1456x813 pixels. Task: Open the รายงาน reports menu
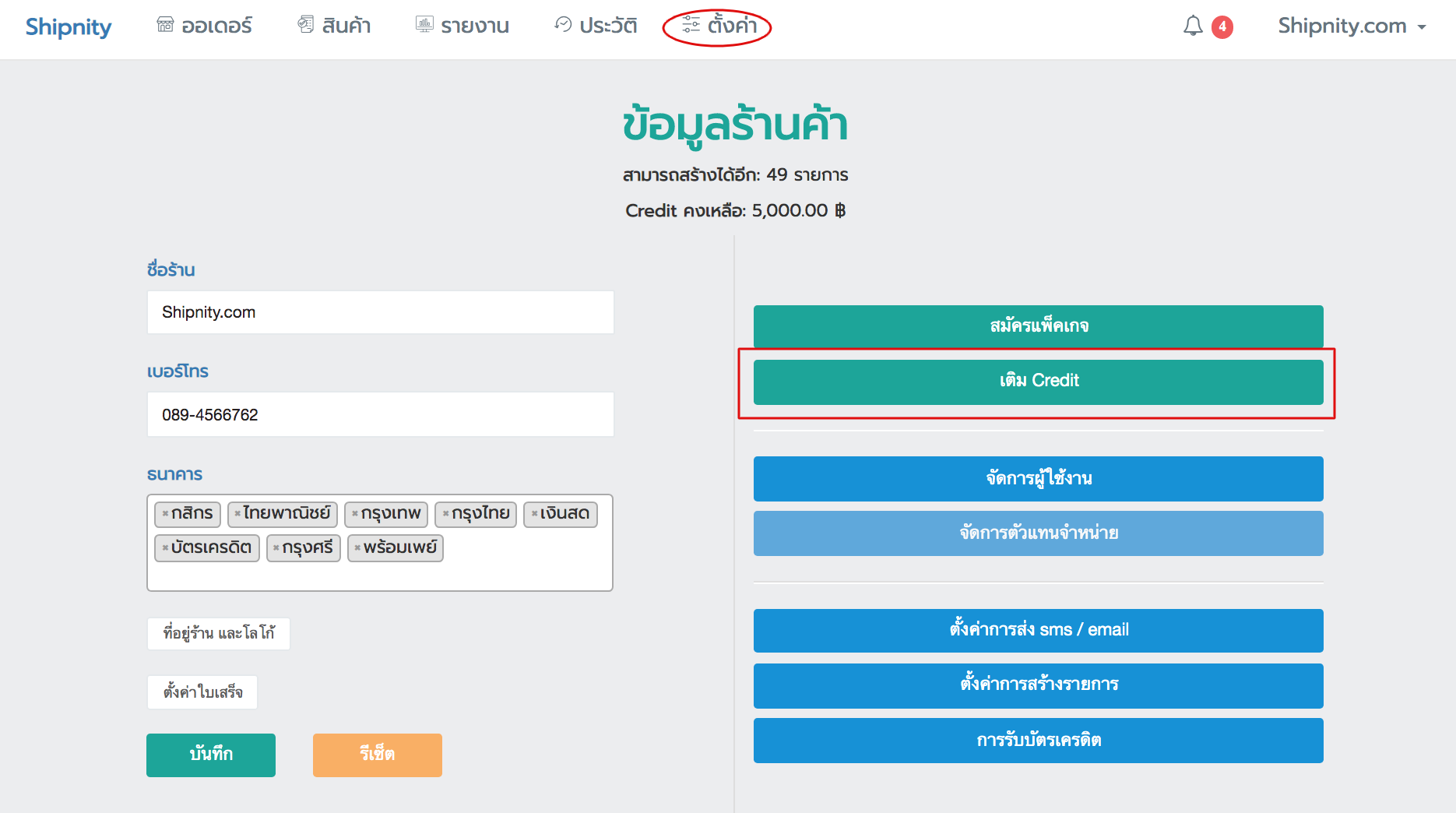tap(462, 26)
